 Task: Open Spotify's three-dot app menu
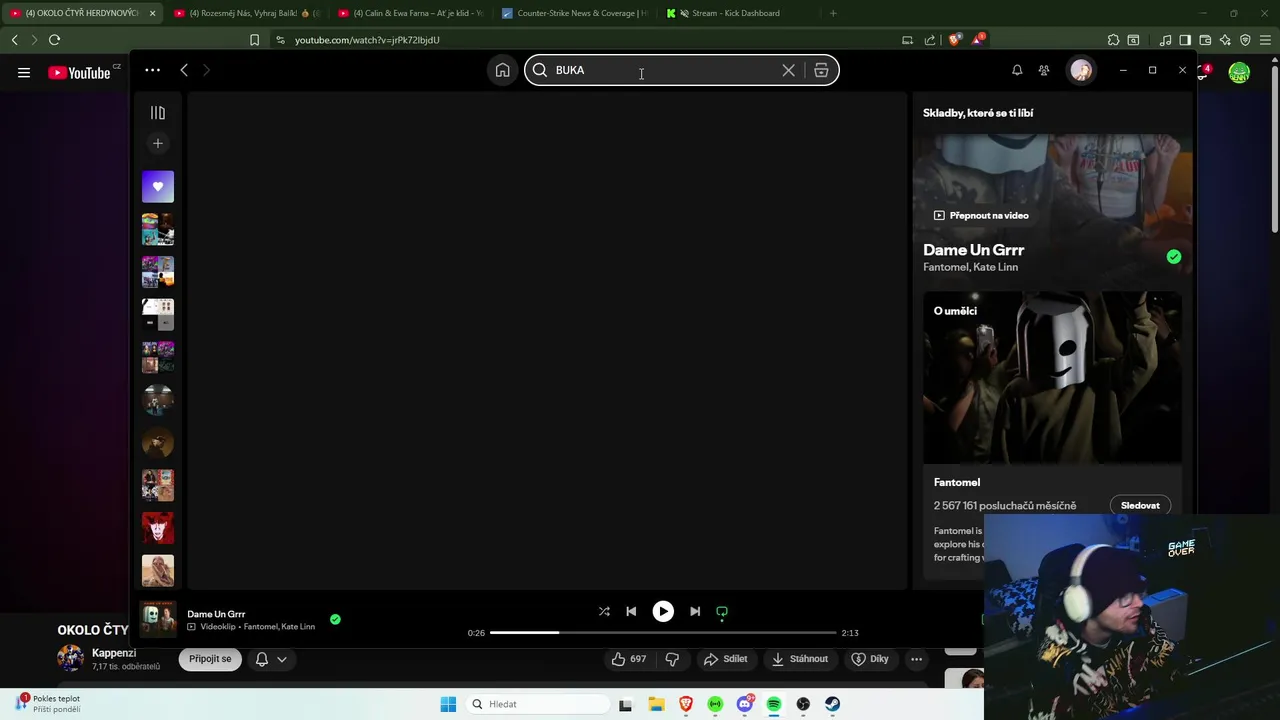point(152,70)
